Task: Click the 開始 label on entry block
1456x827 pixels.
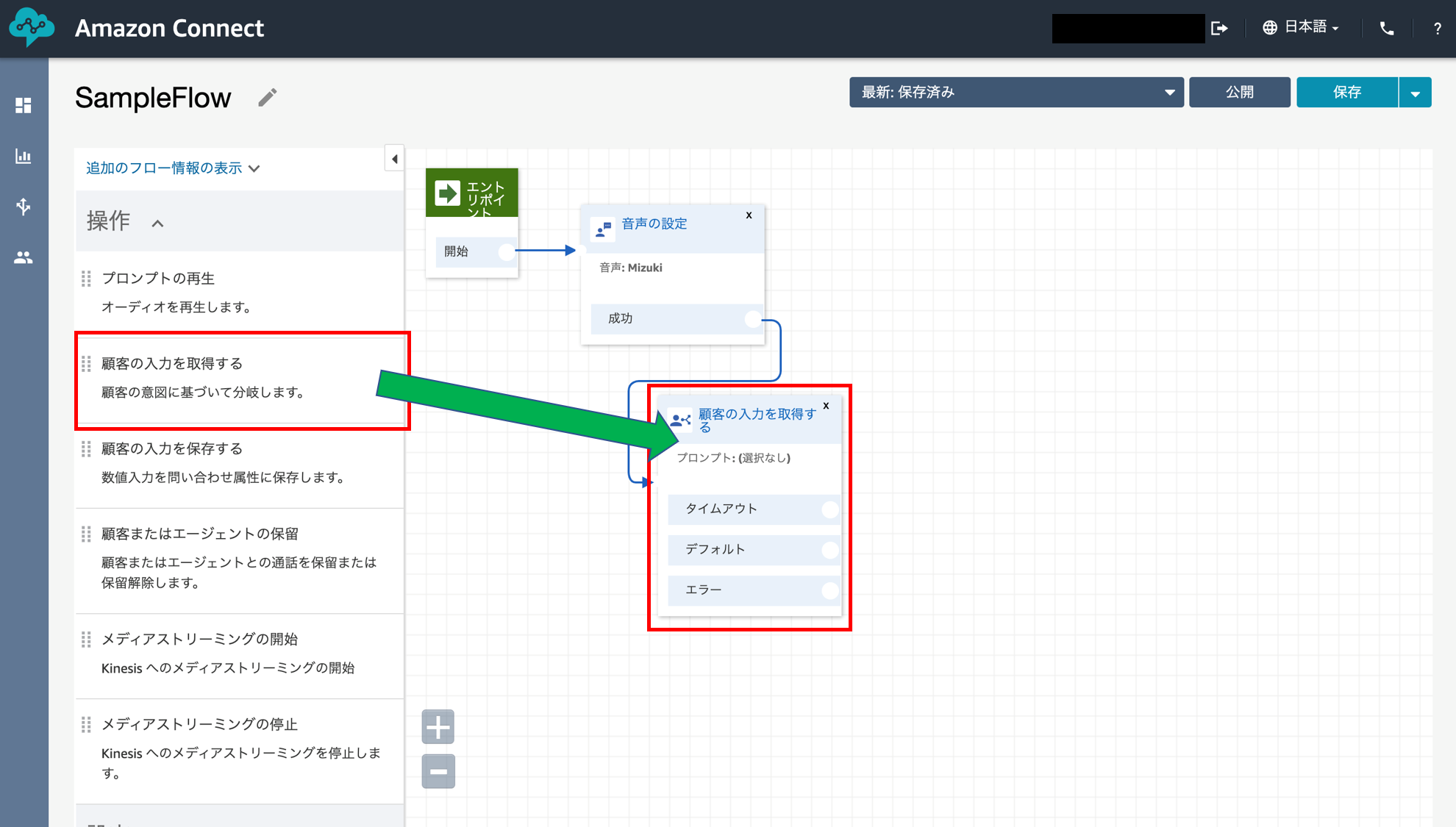Action: pyautogui.click(x=456, y=251)
